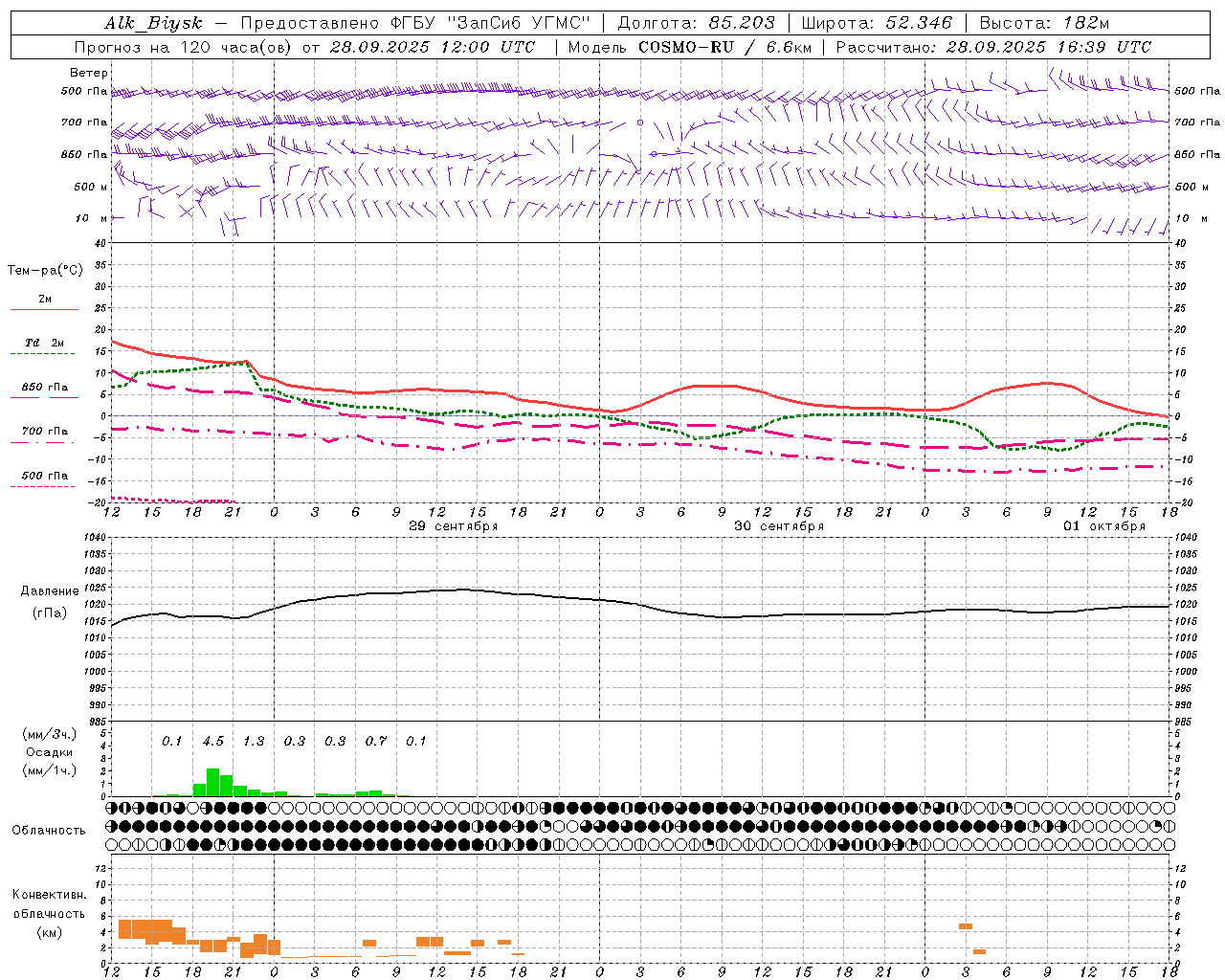This screenshot has width=1225, height=980.
Task: Click the -20 value on left temperature axis
Action: pos(97,501)
